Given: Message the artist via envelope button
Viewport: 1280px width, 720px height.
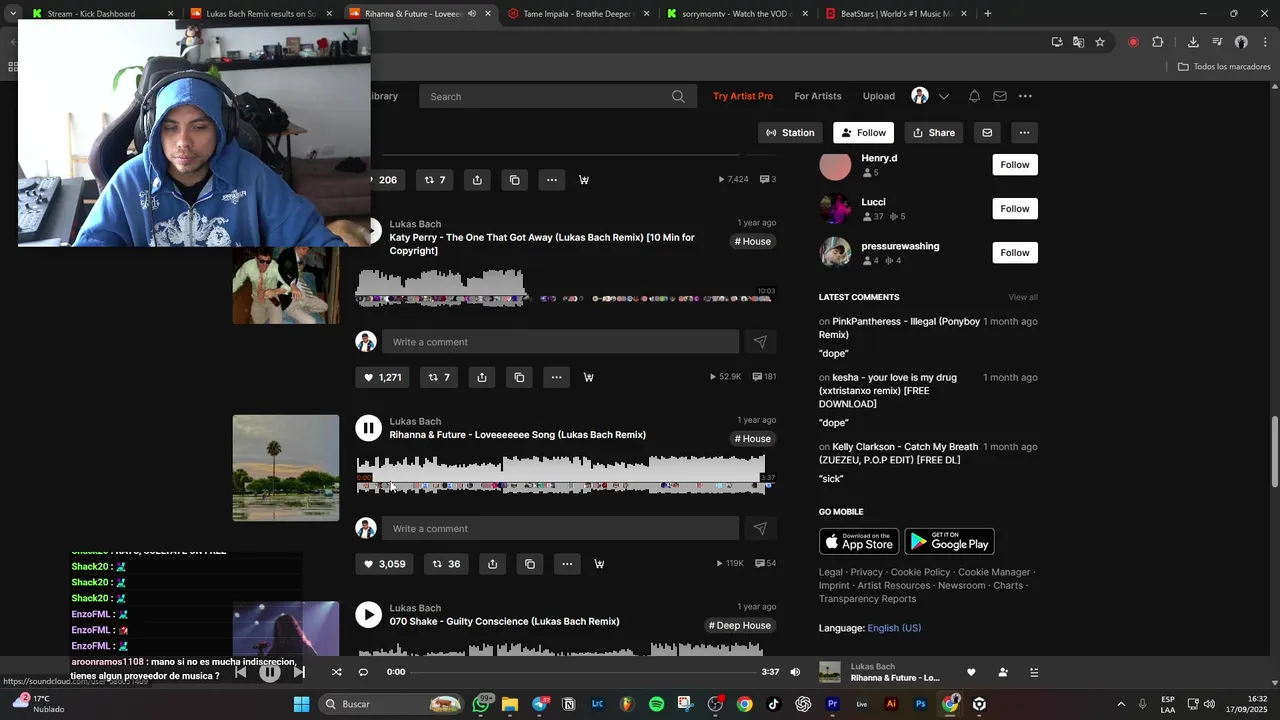Looking at the screenshot, I should pyautogui.click(x=987, y=133).
